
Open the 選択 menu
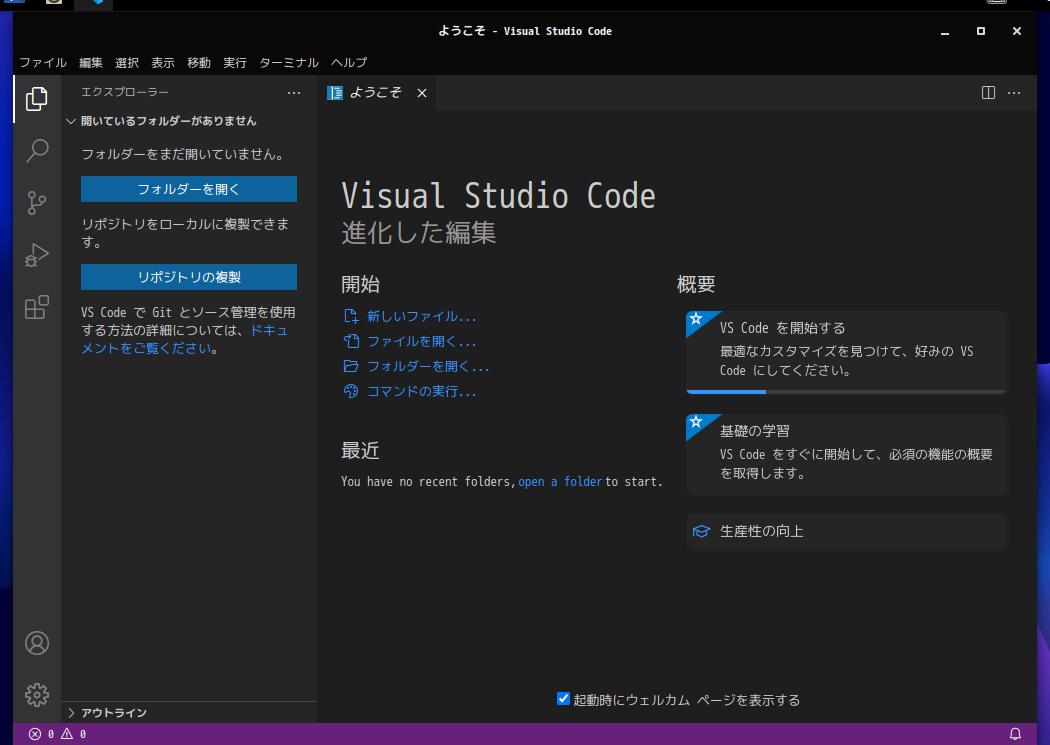pos(127,62)
